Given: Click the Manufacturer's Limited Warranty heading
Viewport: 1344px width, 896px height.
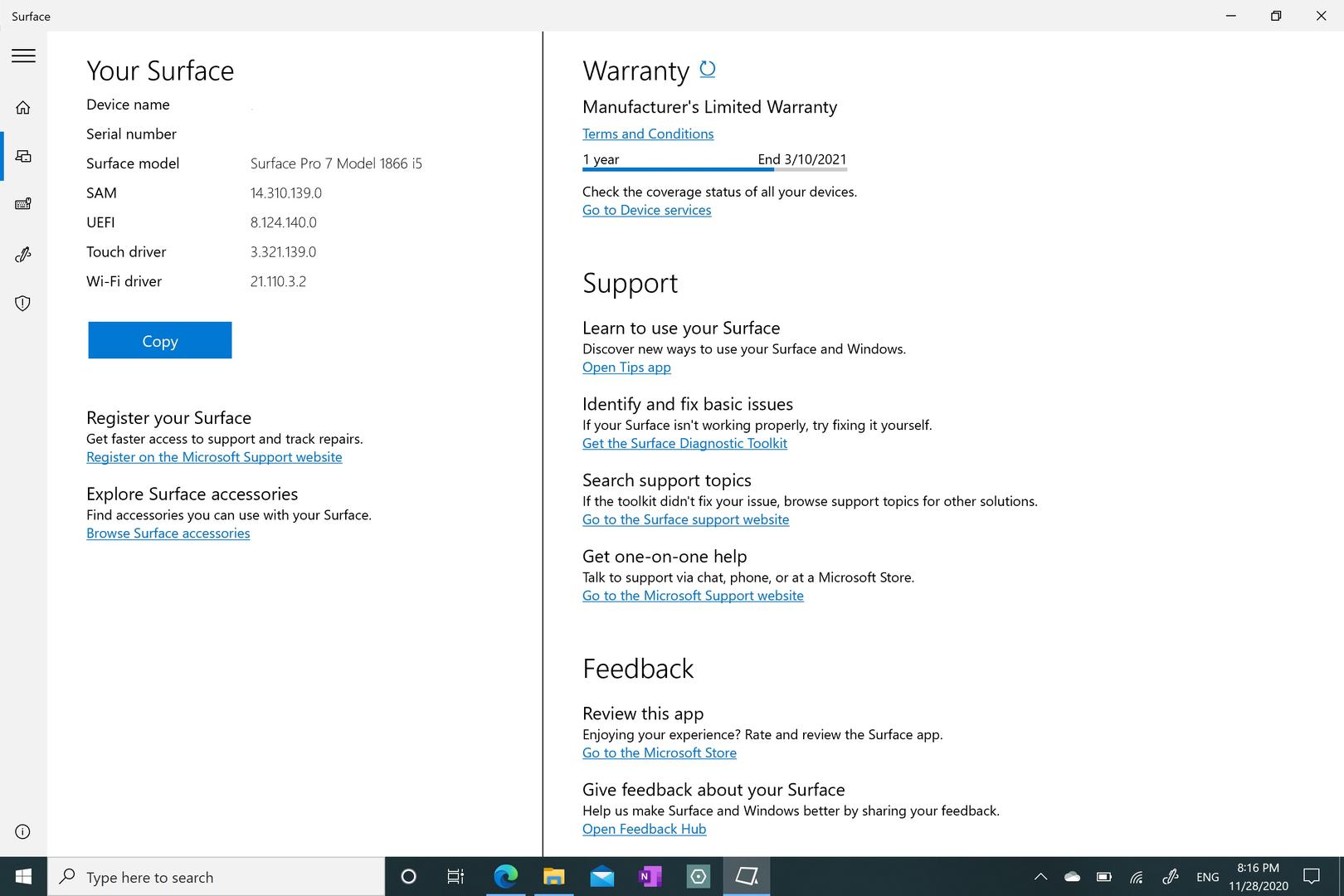Looking at the screenshot, I should click(710, 107).
